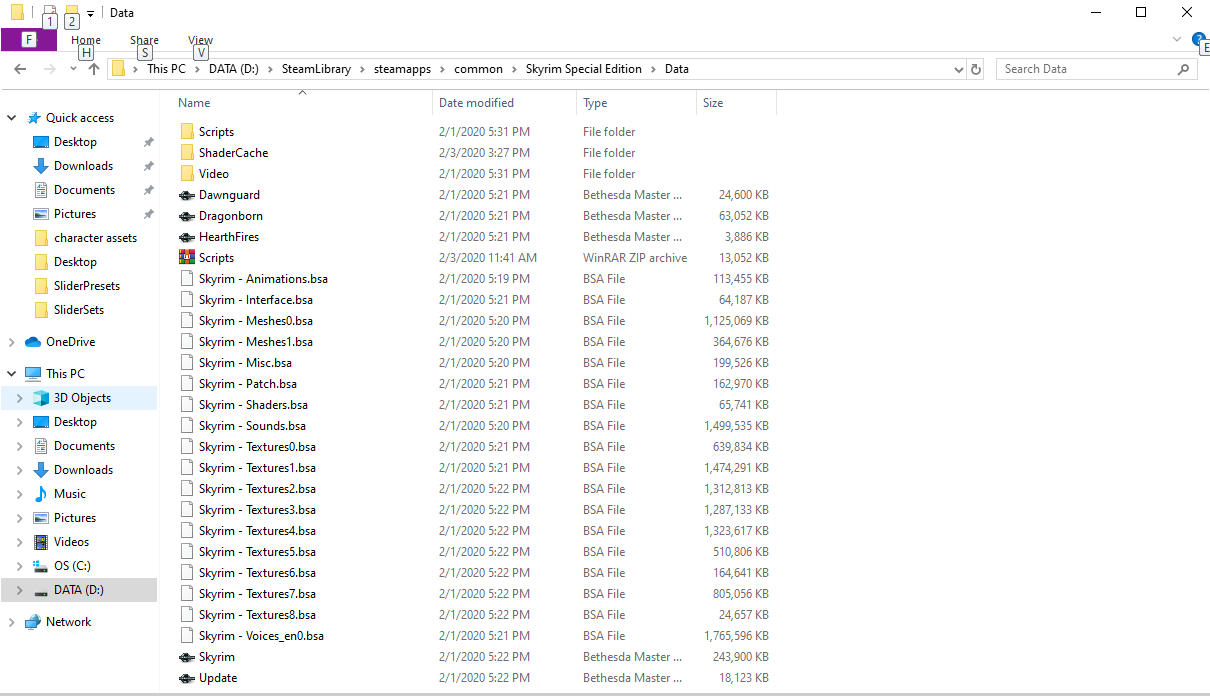
Task: Open the Scripts folder icon
Action: click(x=187, y=132)
